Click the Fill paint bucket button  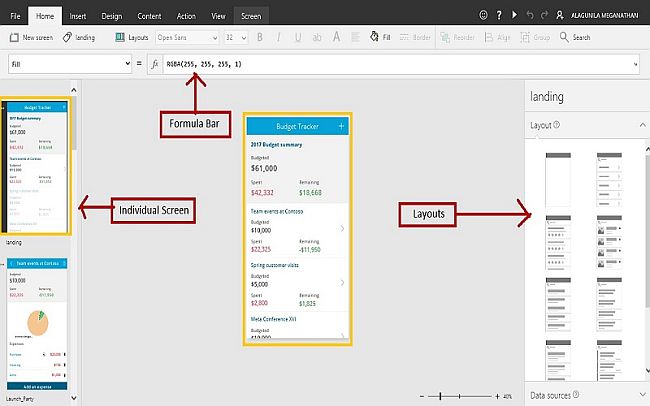pyautogui.click(x=380, y=37)
